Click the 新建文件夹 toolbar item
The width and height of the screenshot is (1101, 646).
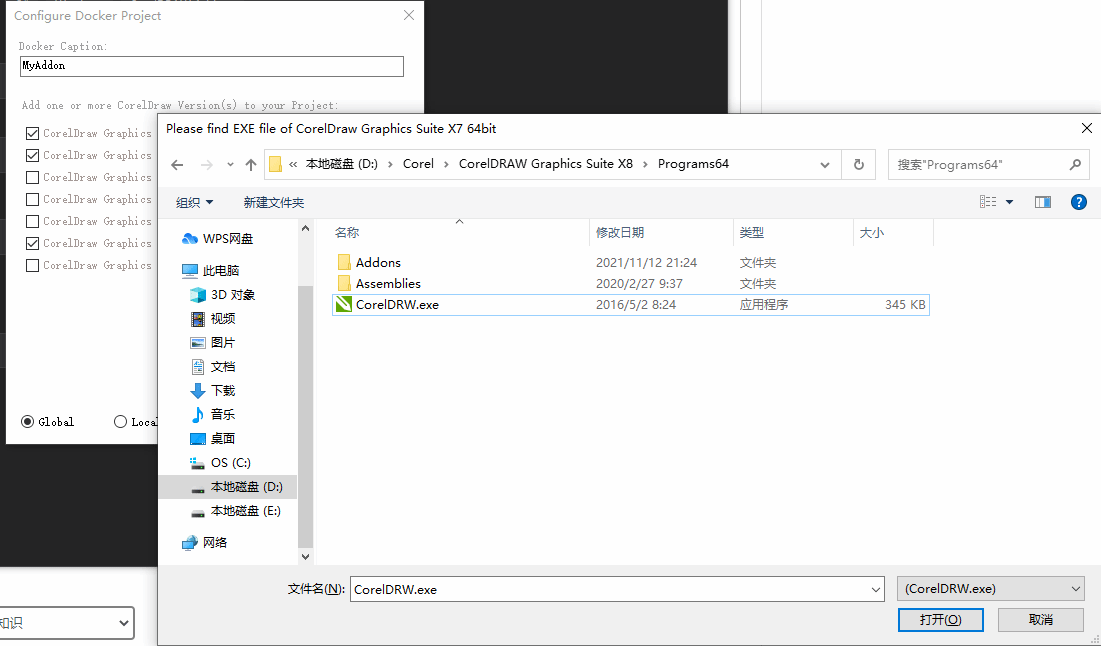[273, 202]
